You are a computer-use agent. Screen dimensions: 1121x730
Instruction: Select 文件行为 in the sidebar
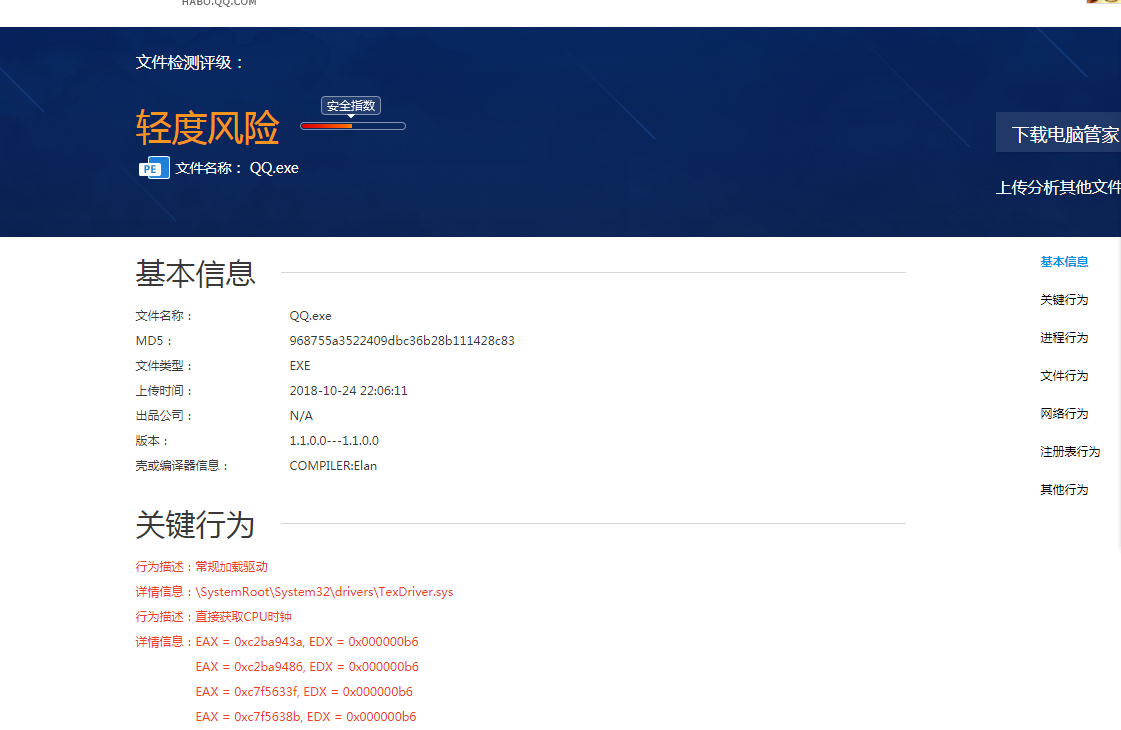point(1064,376)
